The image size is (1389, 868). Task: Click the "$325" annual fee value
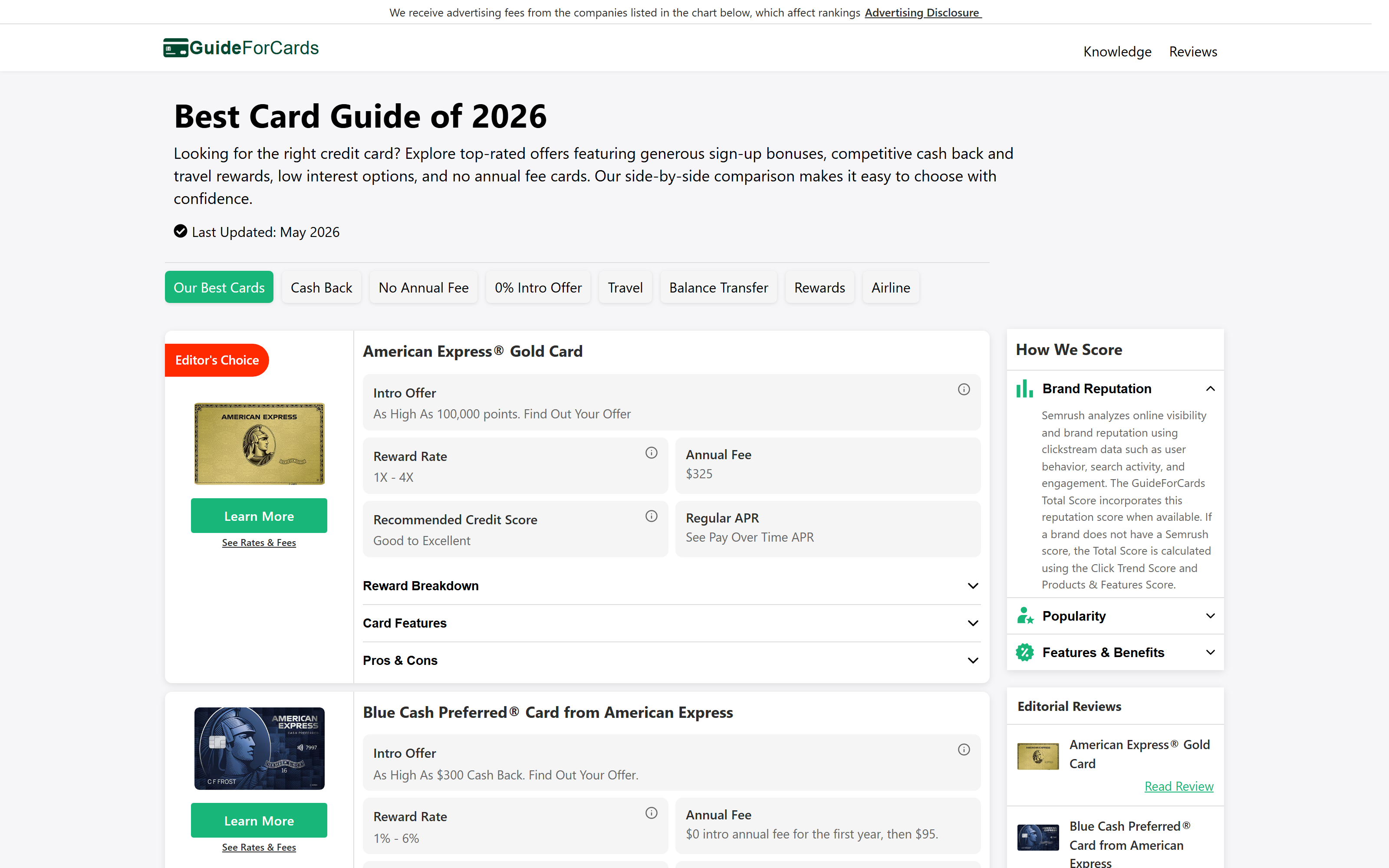699,473
